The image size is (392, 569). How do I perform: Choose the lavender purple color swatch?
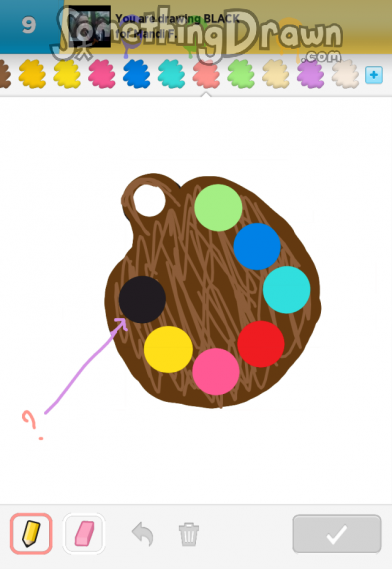(x=311, y=74)
